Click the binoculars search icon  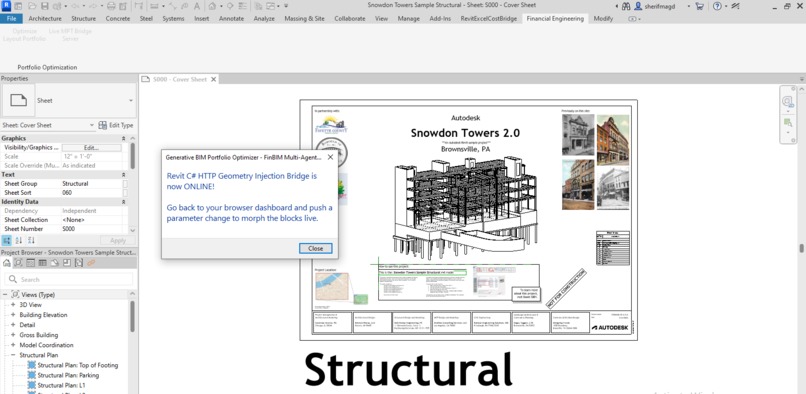pos(626,6)
